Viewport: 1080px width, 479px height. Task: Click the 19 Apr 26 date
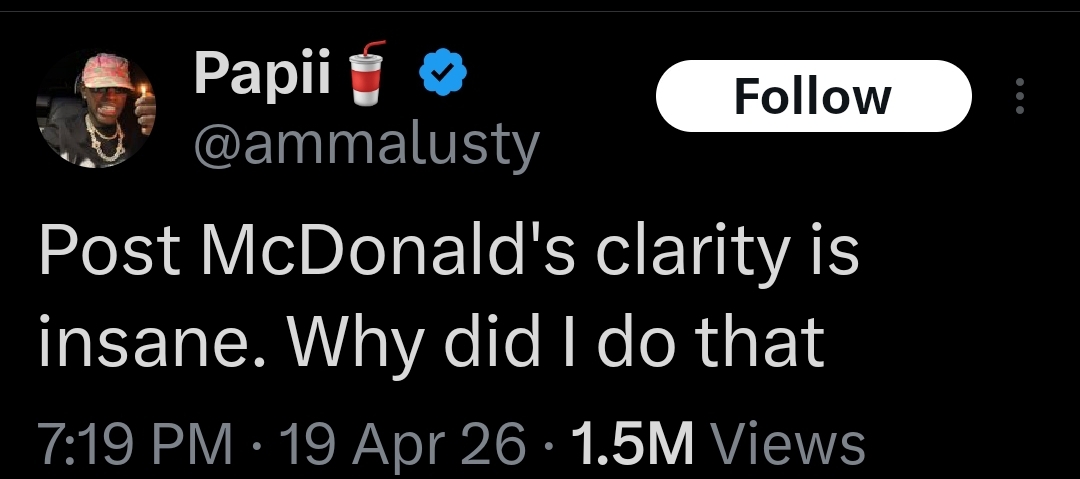[404, 444]
